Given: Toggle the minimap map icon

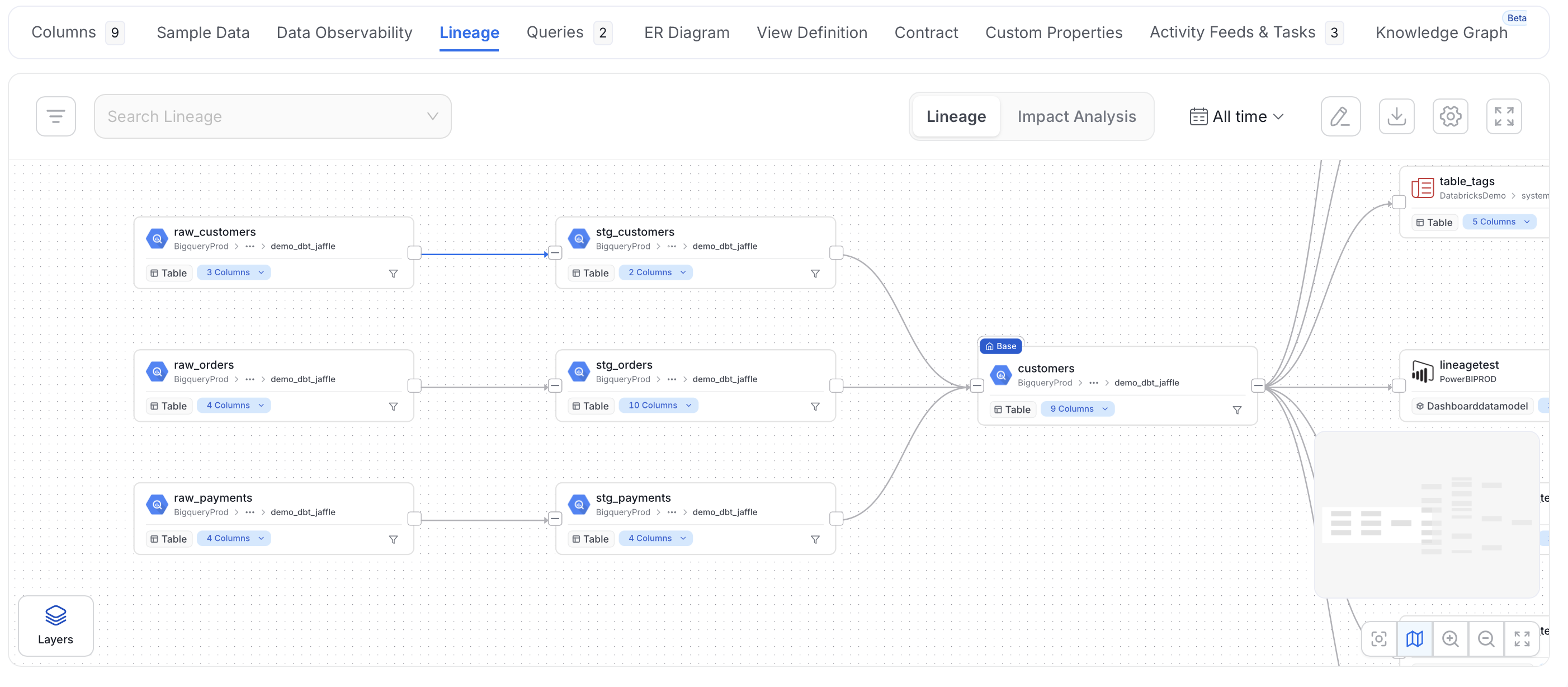Looking at the screenshot, I should coord(1415,638).
